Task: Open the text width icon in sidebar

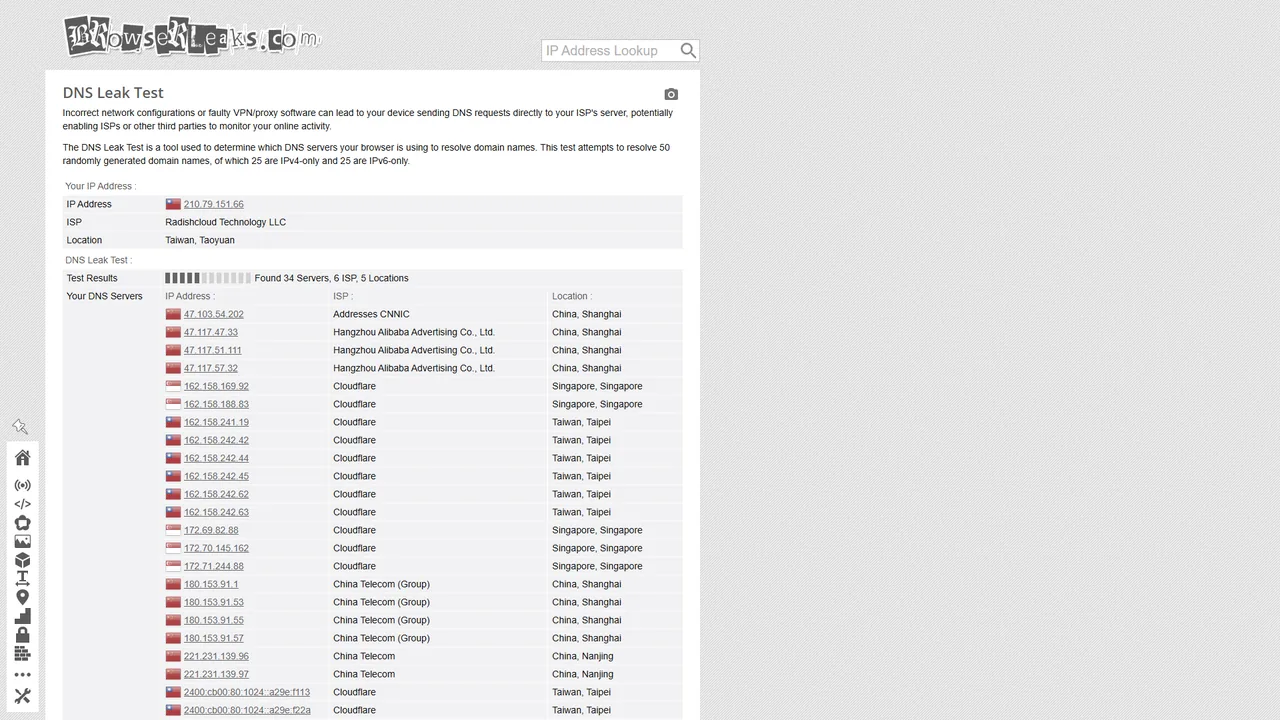Action: coord(22,579)
